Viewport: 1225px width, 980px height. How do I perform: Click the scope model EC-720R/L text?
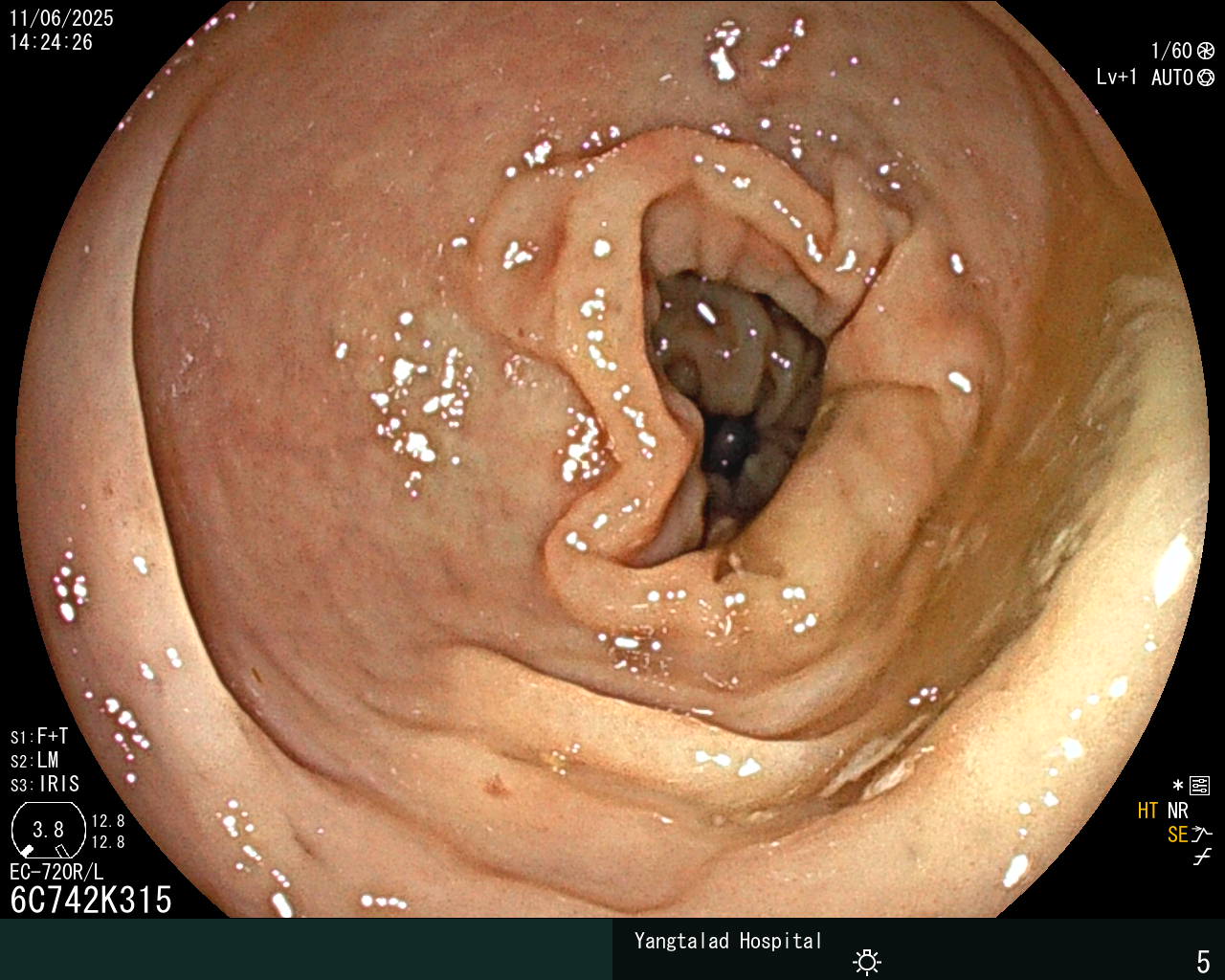[x=56, y=872]
